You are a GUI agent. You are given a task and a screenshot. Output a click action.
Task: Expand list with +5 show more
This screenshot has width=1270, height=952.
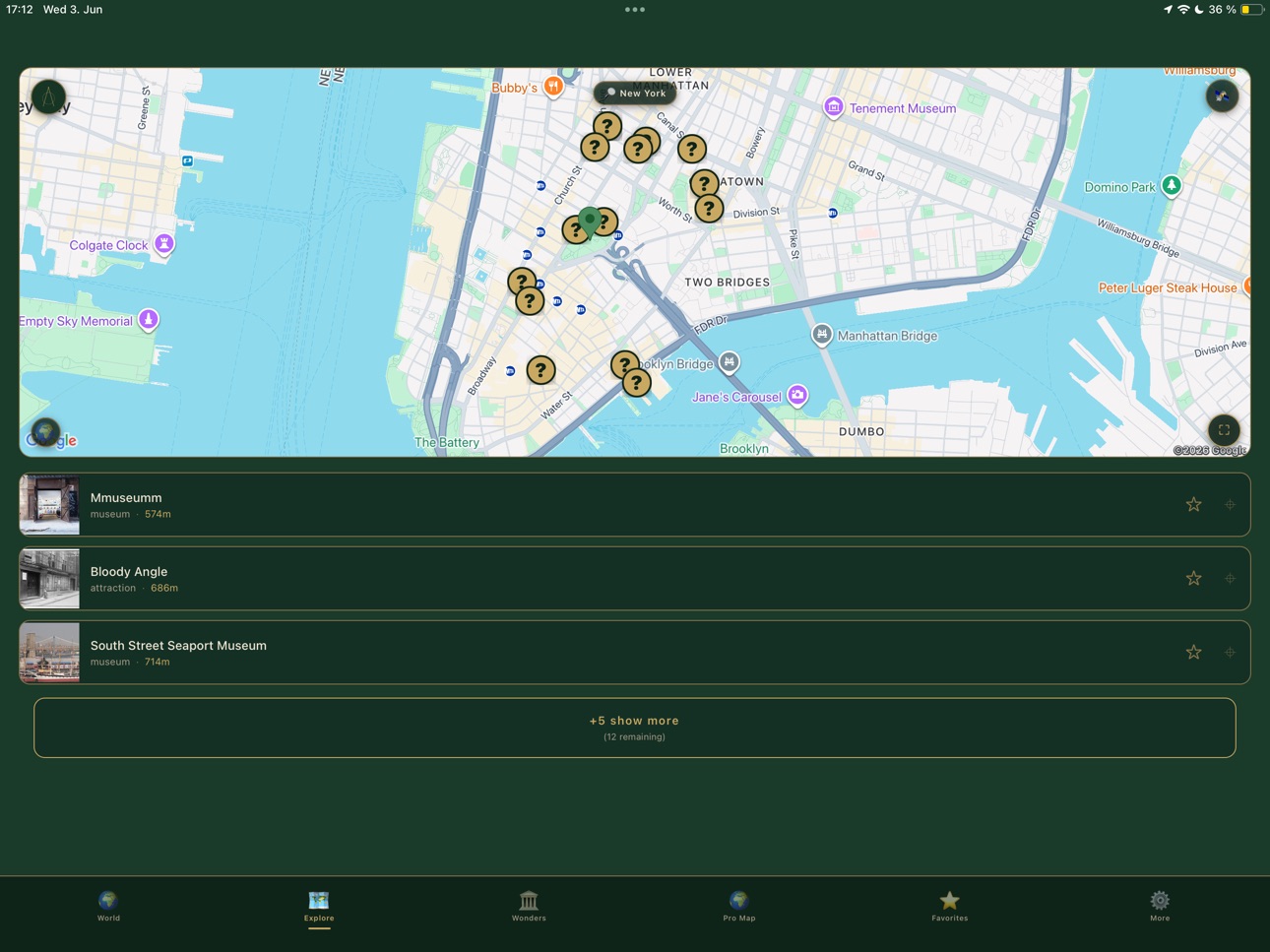635,728
